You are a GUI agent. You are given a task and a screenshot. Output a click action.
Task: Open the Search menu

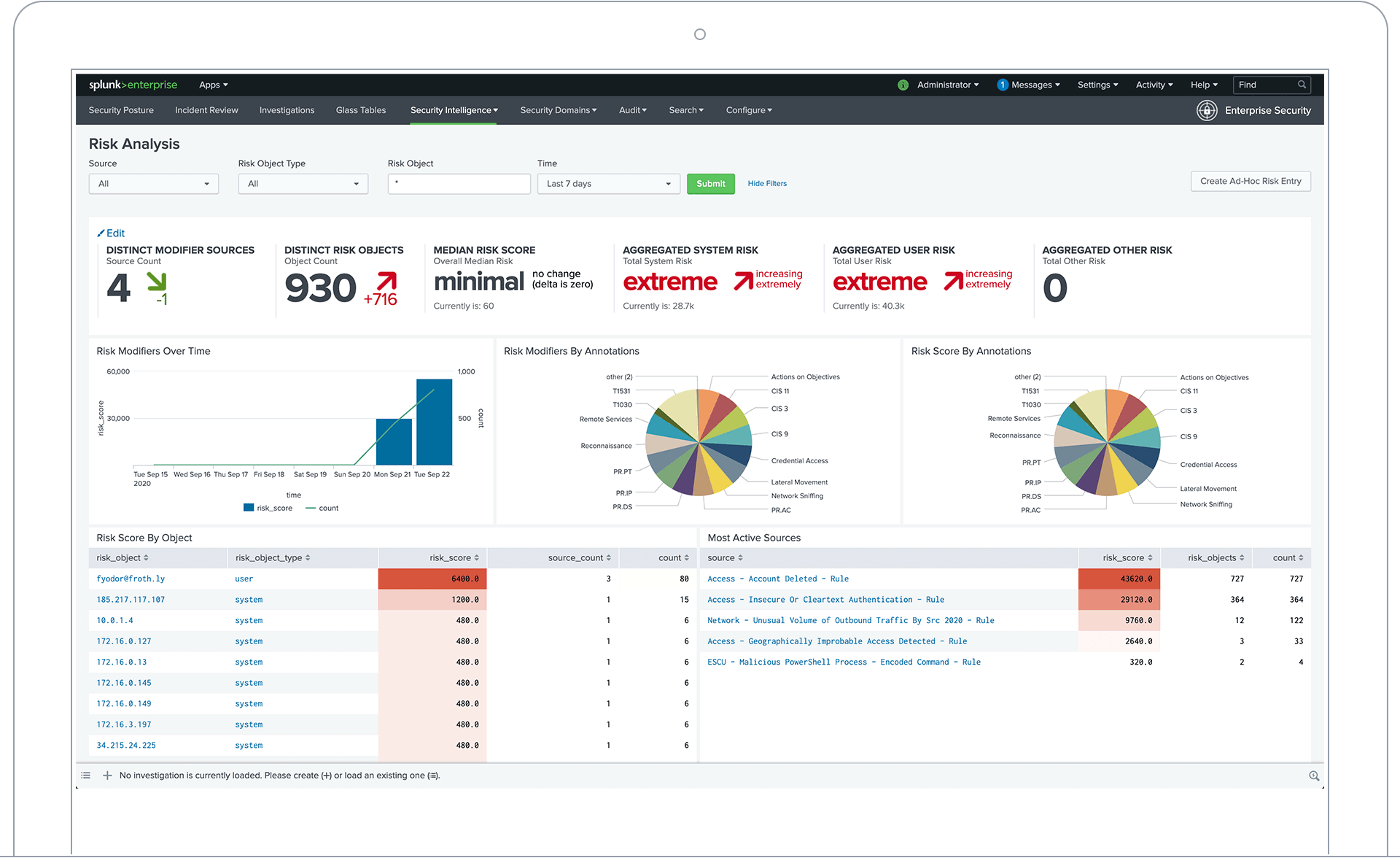(x=686, y=110)
